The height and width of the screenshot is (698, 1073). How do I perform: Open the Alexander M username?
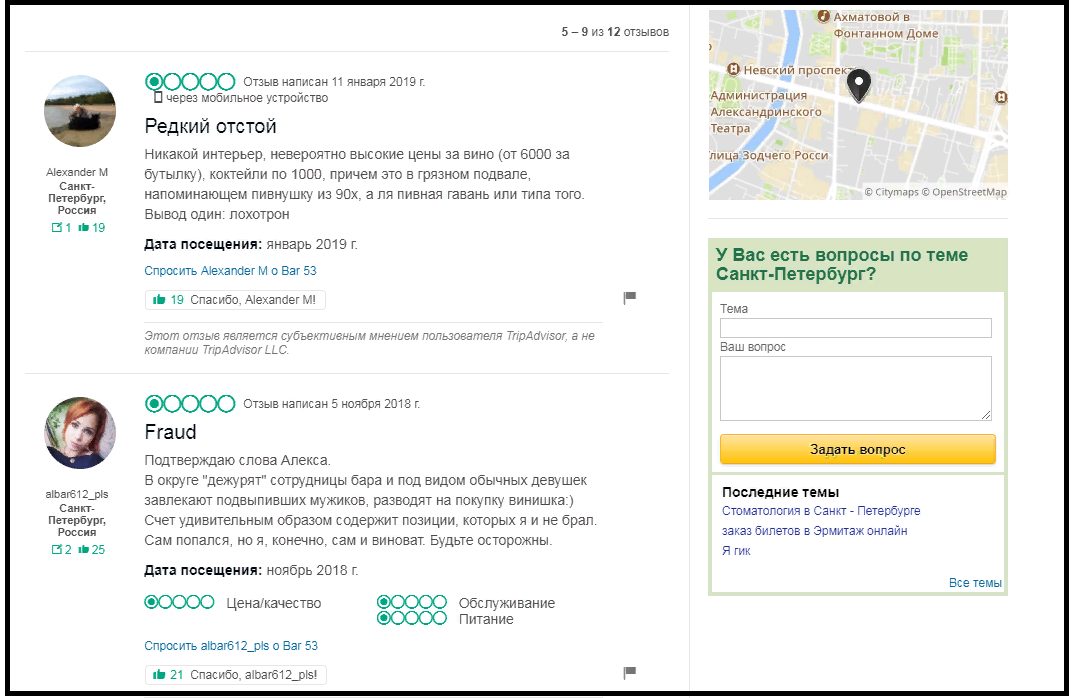pyautogui.click(x=77, y=172)
